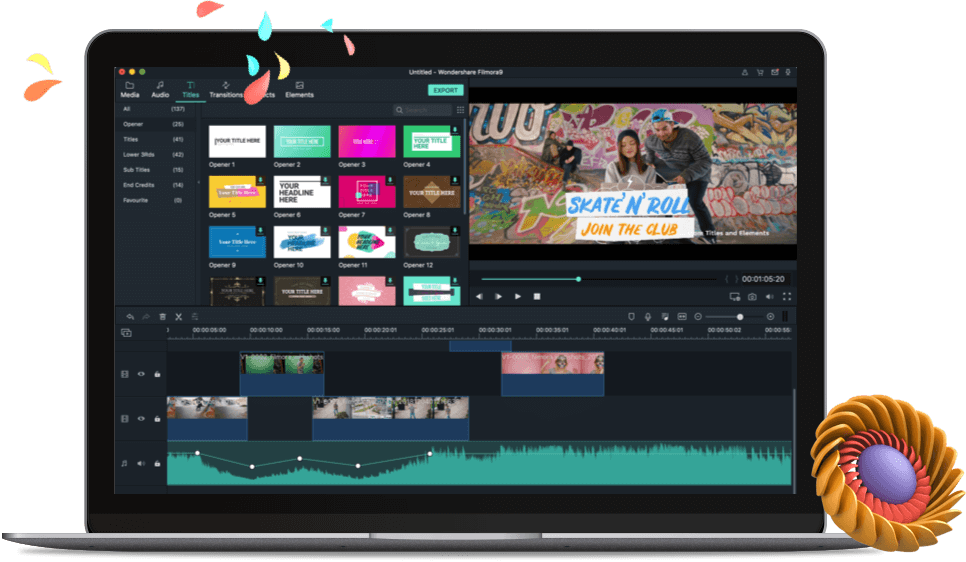Screen dimensions: 966x562
Task: Click the edit adjust icon in timeline toolbar
Action: pyautogui.click(x=195, y=317)
